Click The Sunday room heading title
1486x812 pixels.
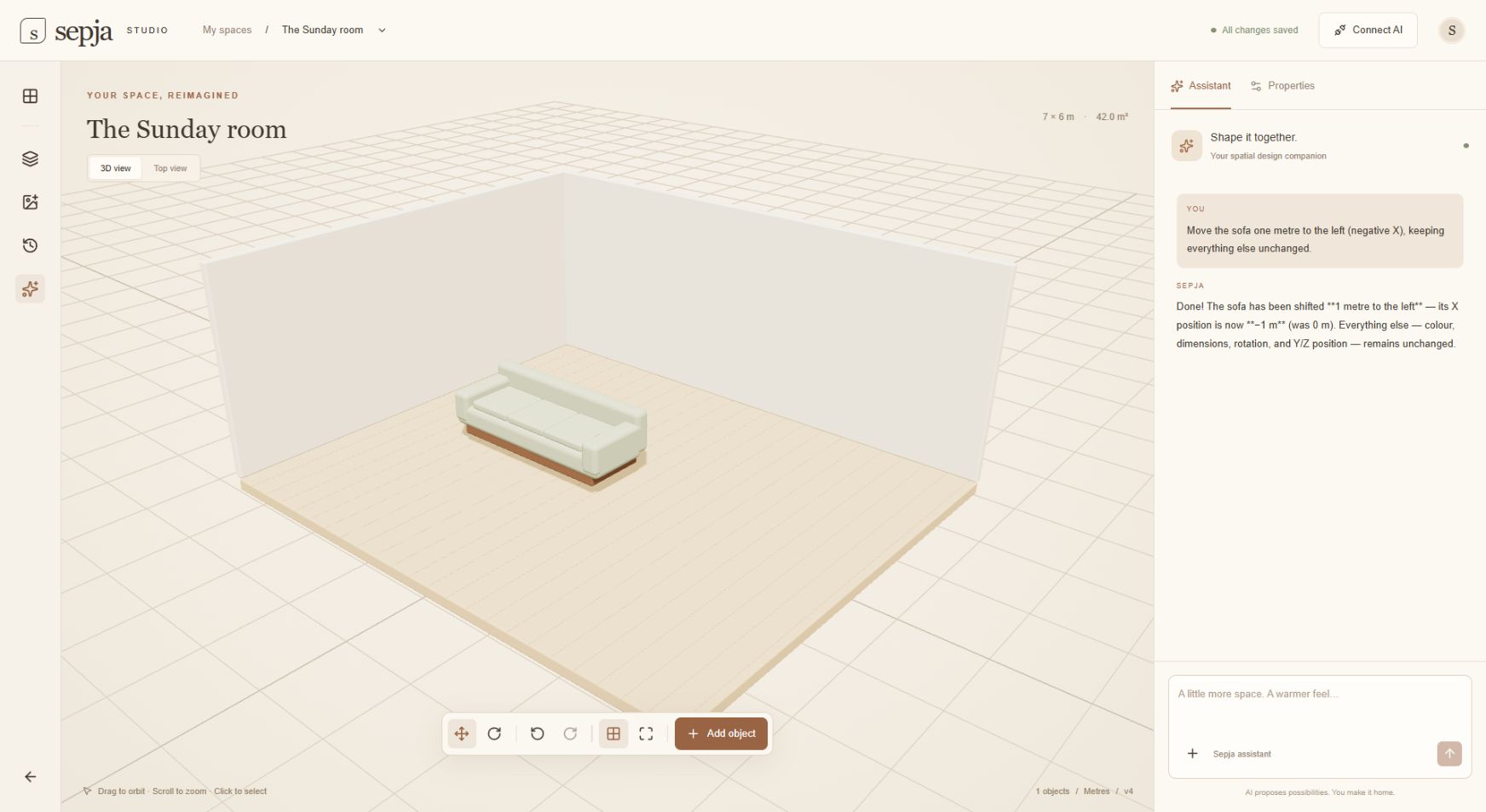187,130
